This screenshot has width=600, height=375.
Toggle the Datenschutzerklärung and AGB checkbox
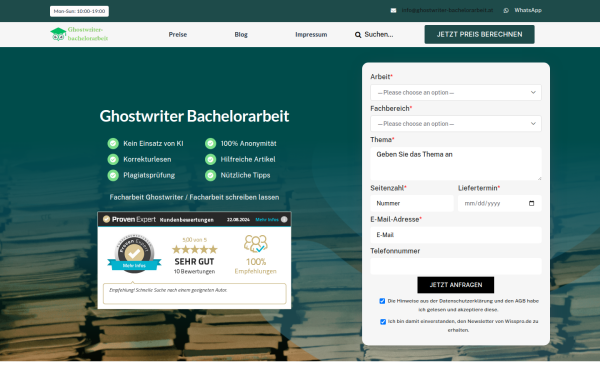(382, 301)
